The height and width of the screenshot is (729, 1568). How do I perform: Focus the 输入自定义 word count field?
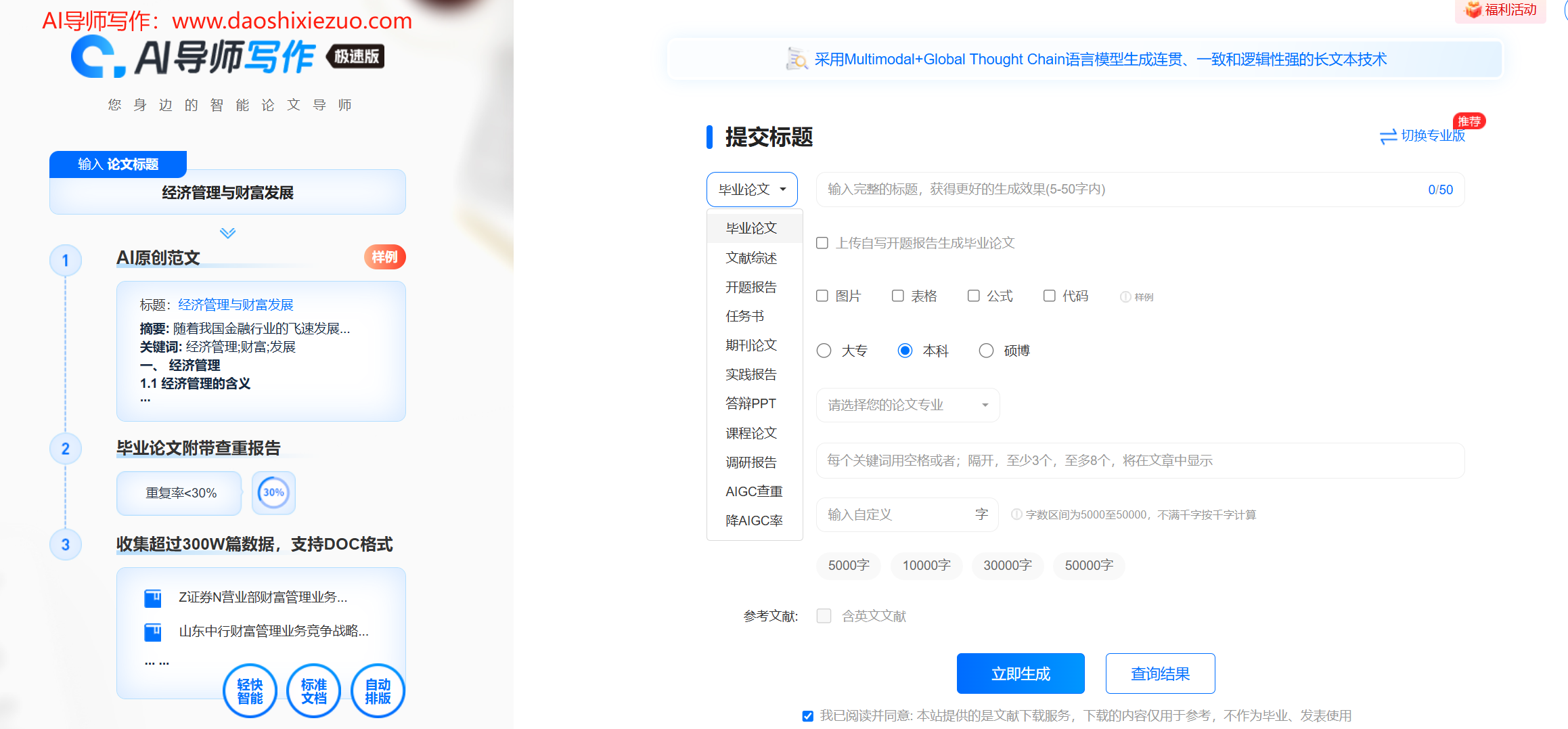pos(908,514)
